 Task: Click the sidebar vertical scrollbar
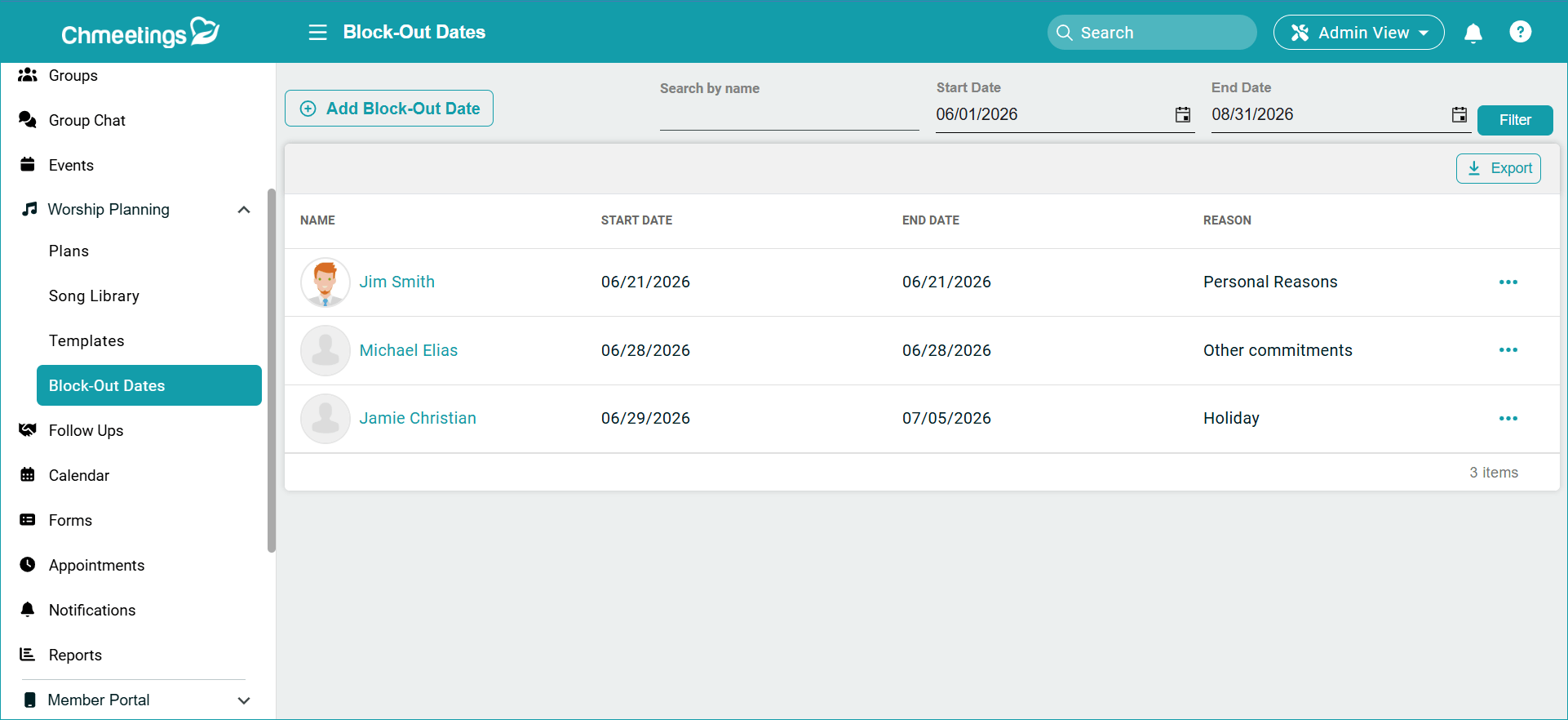coord(272,371)
